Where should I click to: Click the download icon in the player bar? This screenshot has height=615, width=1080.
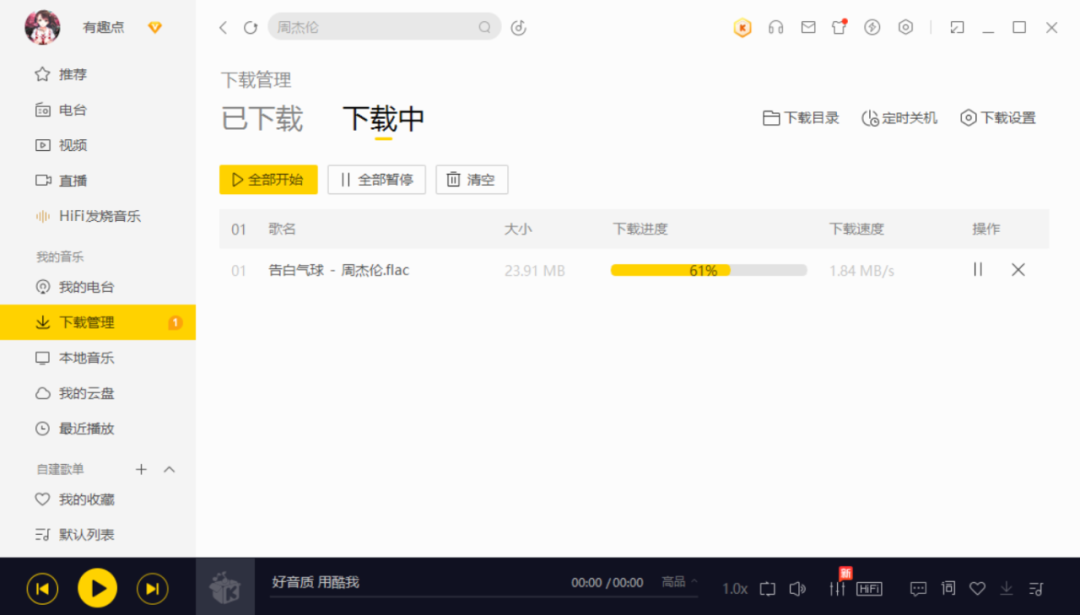[x=1006, y=588]
